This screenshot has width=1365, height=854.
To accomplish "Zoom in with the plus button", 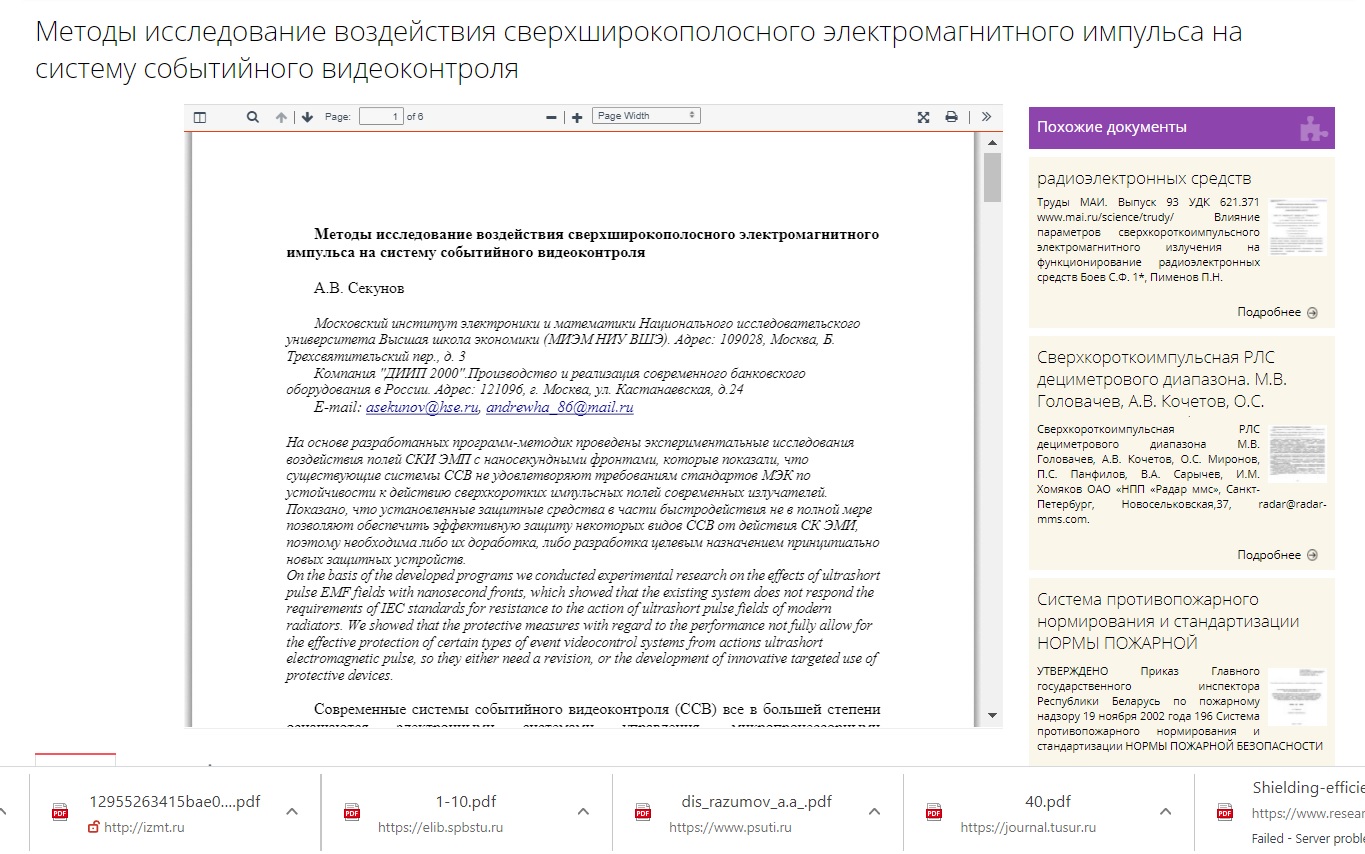I will coord(577,117).
